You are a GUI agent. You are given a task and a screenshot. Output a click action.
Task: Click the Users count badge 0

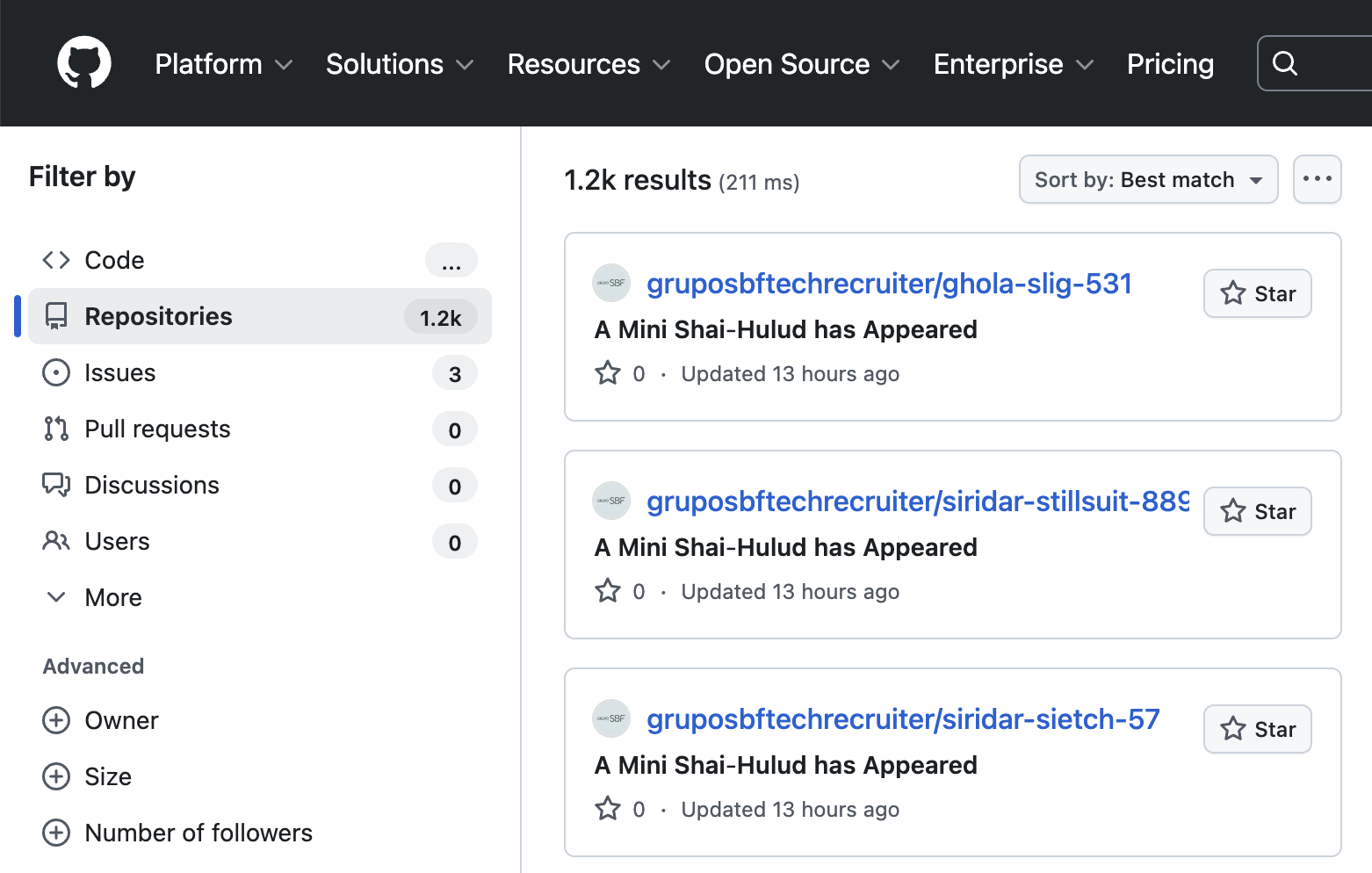tap(455, 542)
